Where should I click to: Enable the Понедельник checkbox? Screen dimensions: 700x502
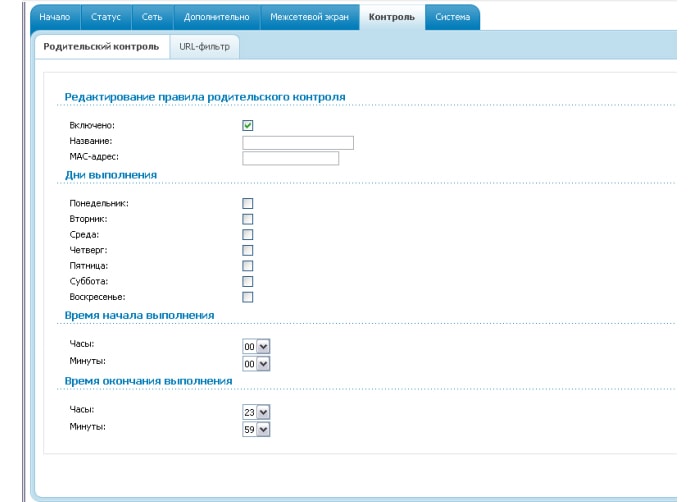(248, 204)
